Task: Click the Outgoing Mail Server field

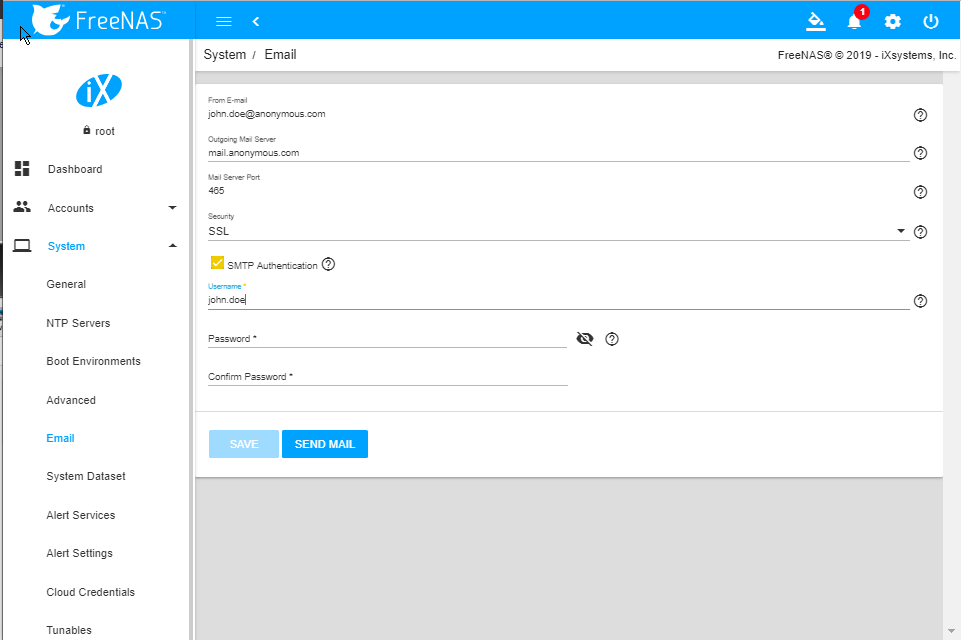Action: coord(557,153)
